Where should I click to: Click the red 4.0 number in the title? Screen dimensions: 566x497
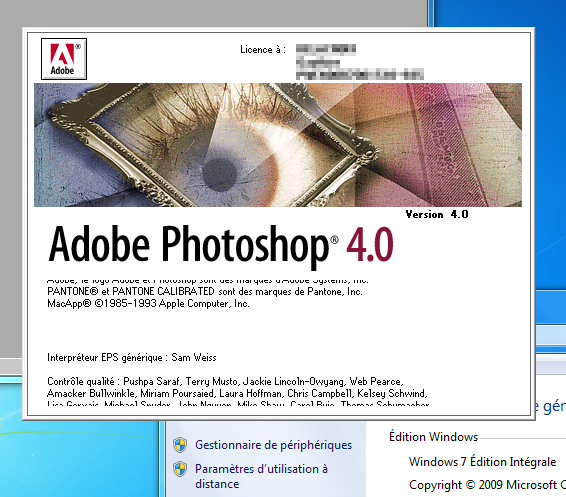click(x=370, y=244)
